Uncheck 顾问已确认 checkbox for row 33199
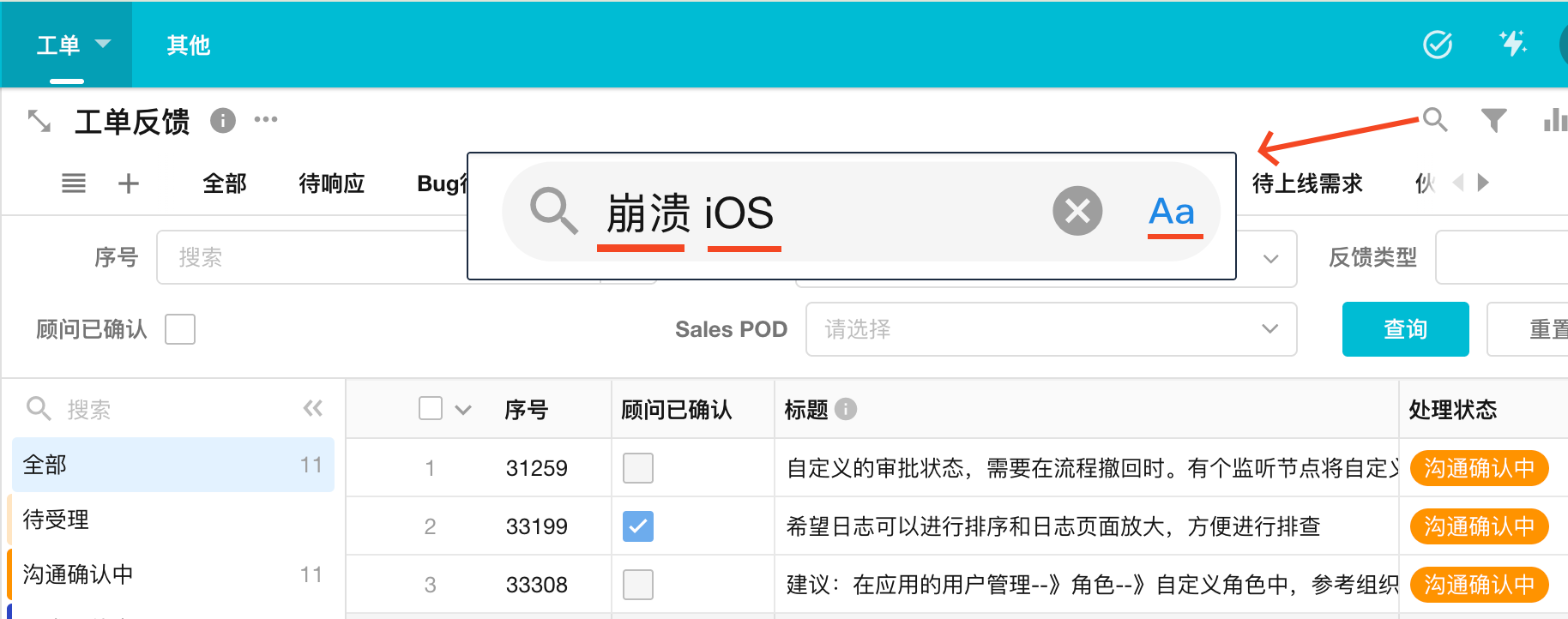Image resolution: width=1568 pixels, height=619 pixels. click(637, 526)
